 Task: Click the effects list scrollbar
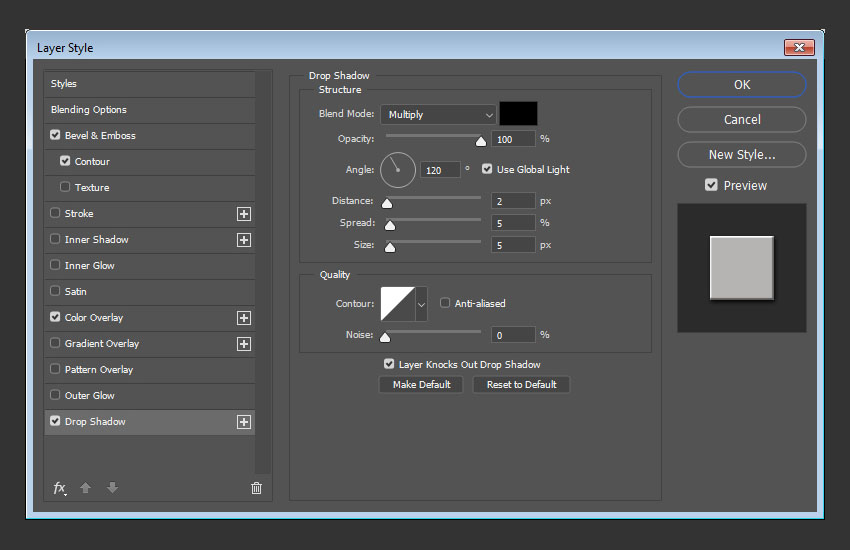pyautogui.click(x=263, y=273)
